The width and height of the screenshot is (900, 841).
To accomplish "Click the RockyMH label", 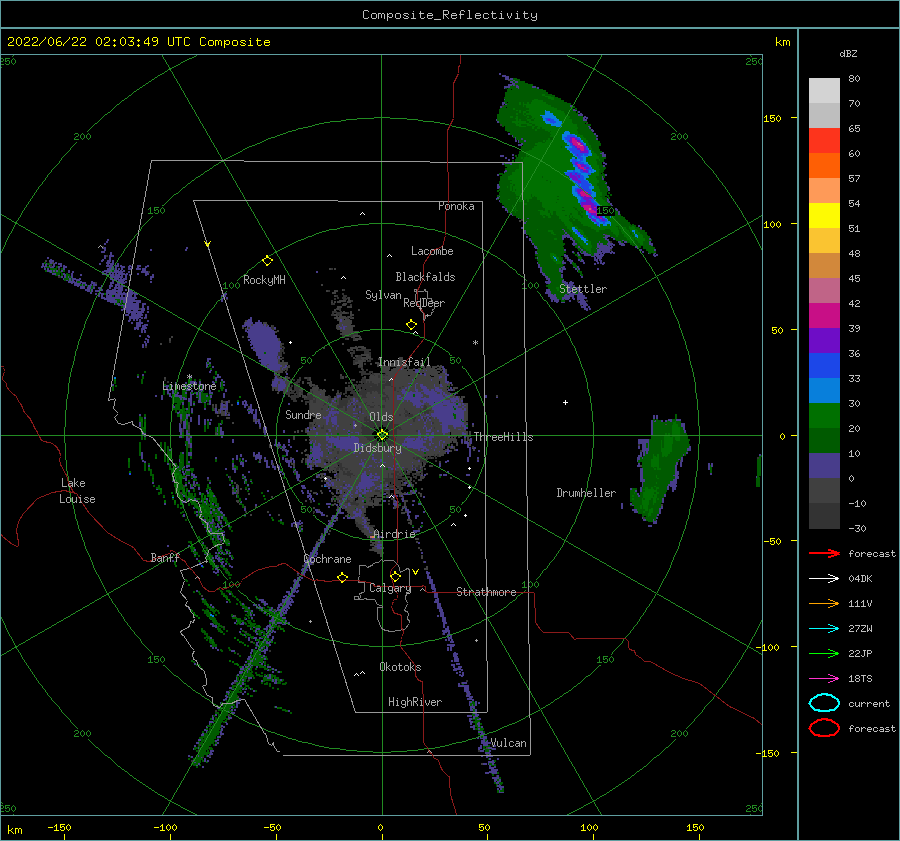I will [x=264, y=280].
